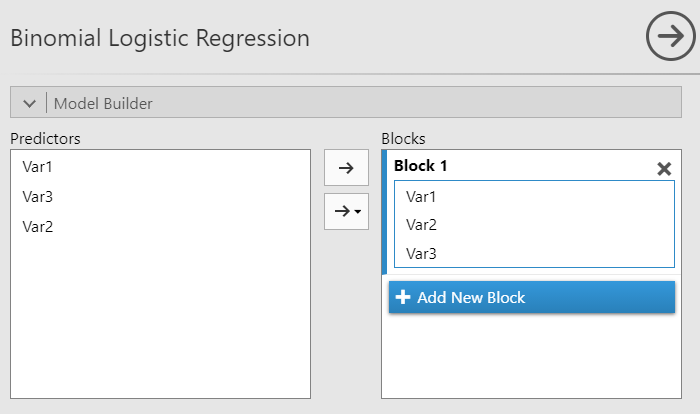Click empty space in the Predictors list

(x=160, y=320)
